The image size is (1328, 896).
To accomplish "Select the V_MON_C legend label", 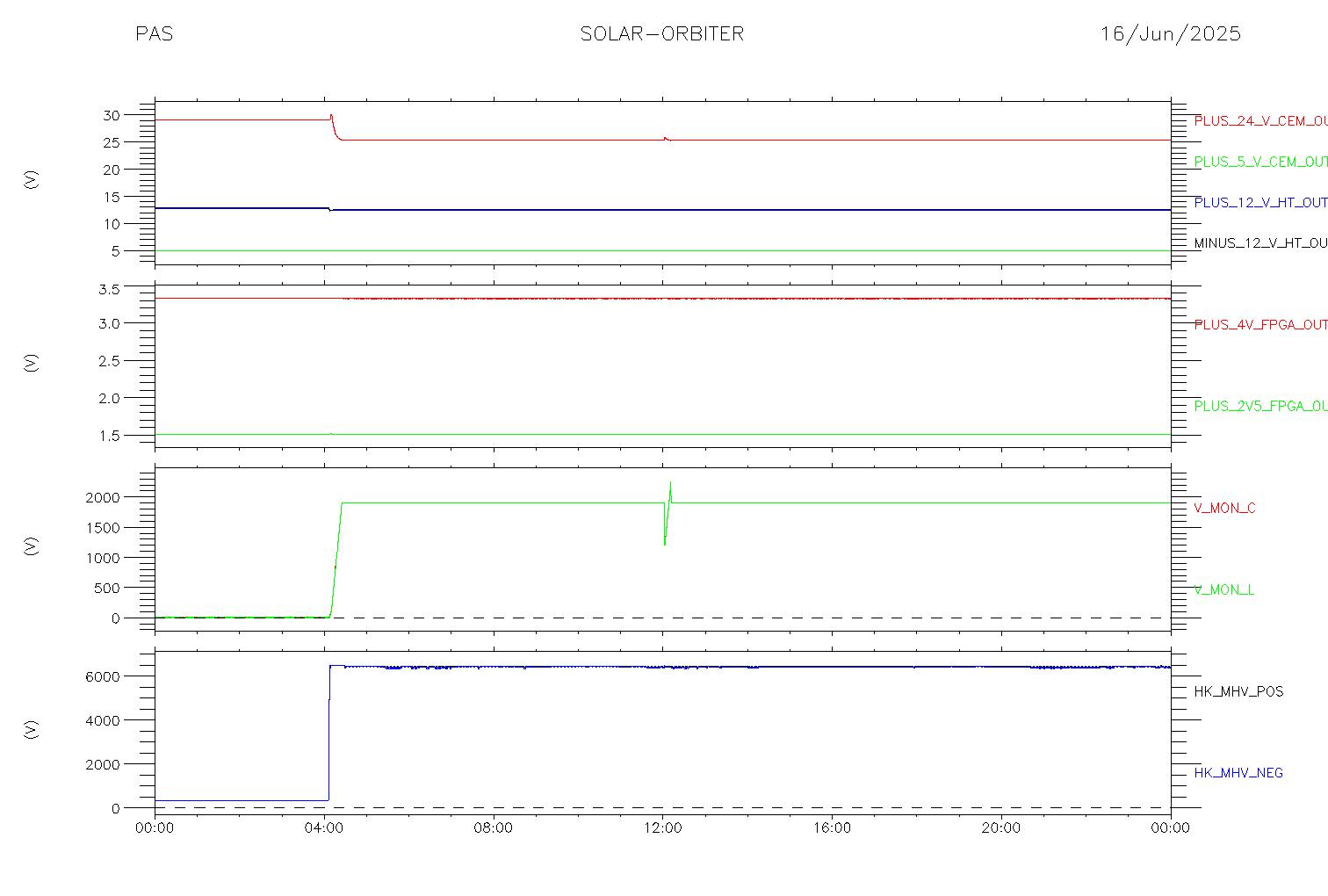I will (1224, 508).
